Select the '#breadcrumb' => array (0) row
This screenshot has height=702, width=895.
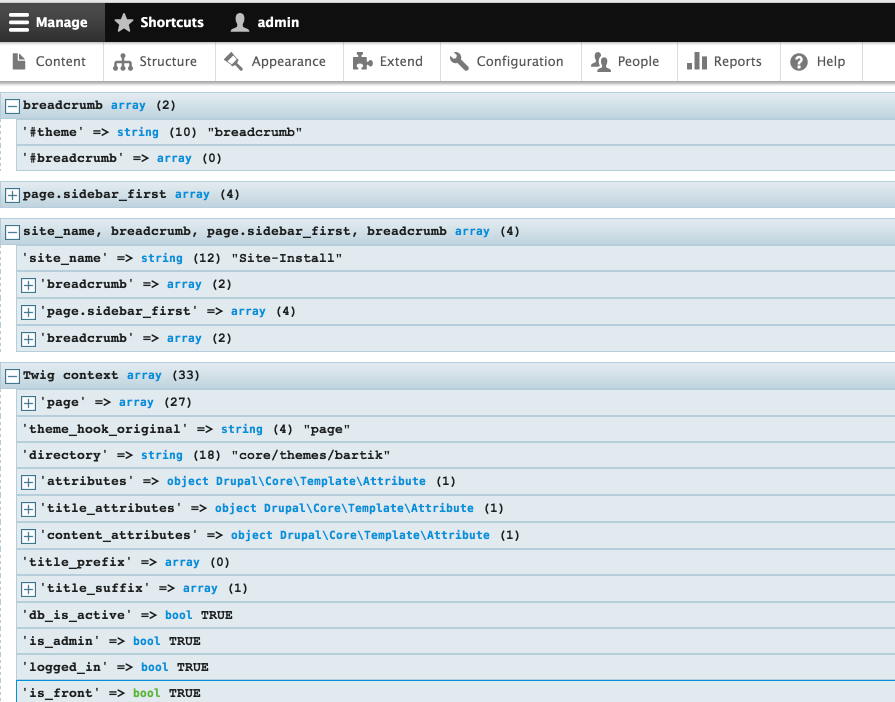[x=455, y=158]
